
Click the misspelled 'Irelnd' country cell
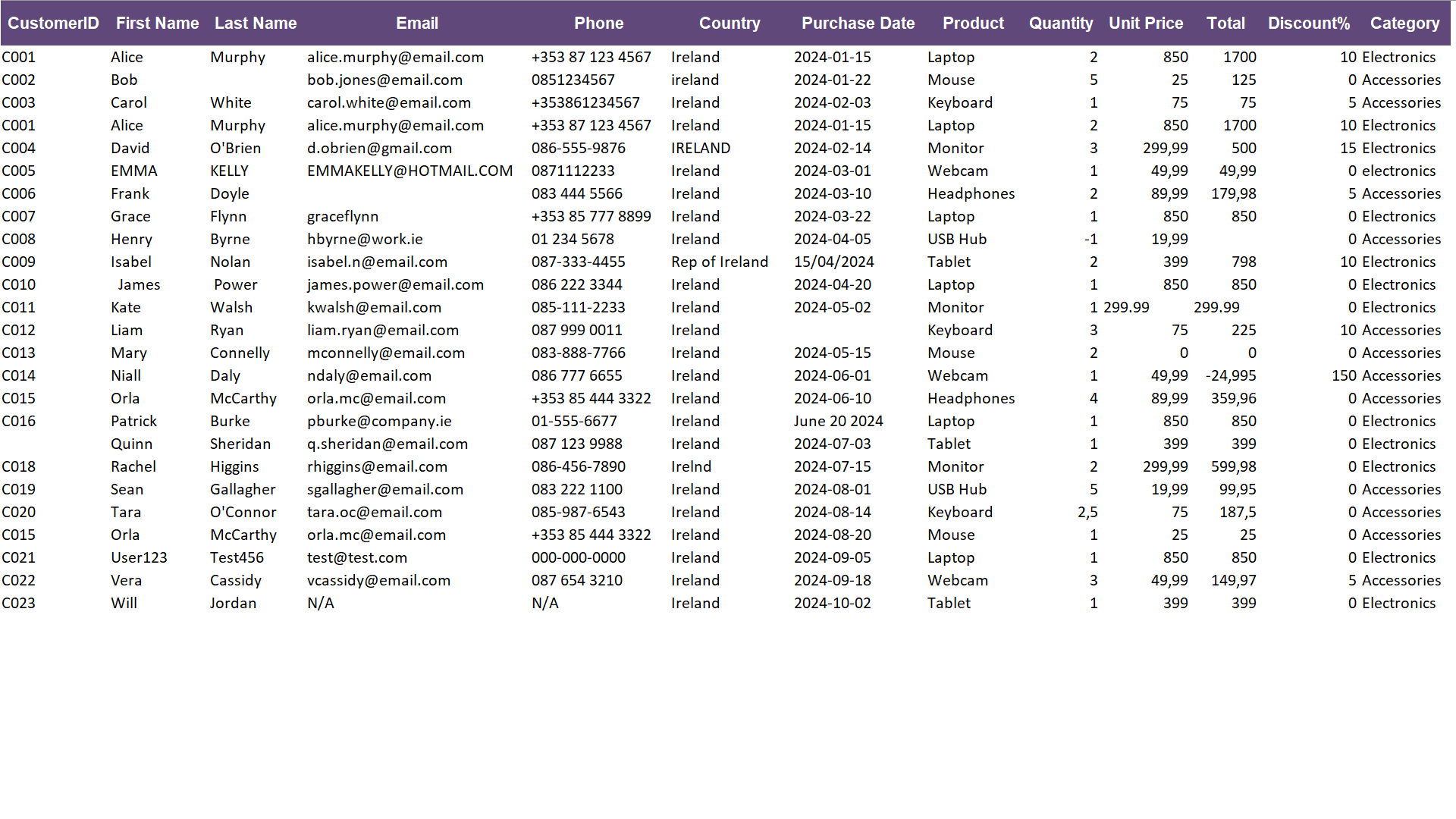tap(691, 467)
